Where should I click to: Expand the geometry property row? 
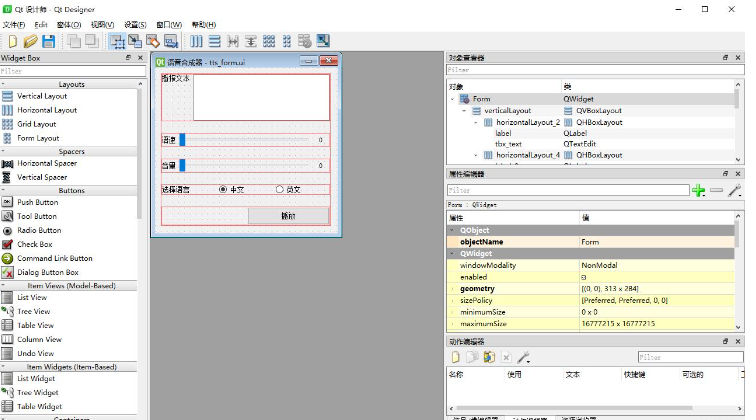pyautogui.click(x=452, y=288)
